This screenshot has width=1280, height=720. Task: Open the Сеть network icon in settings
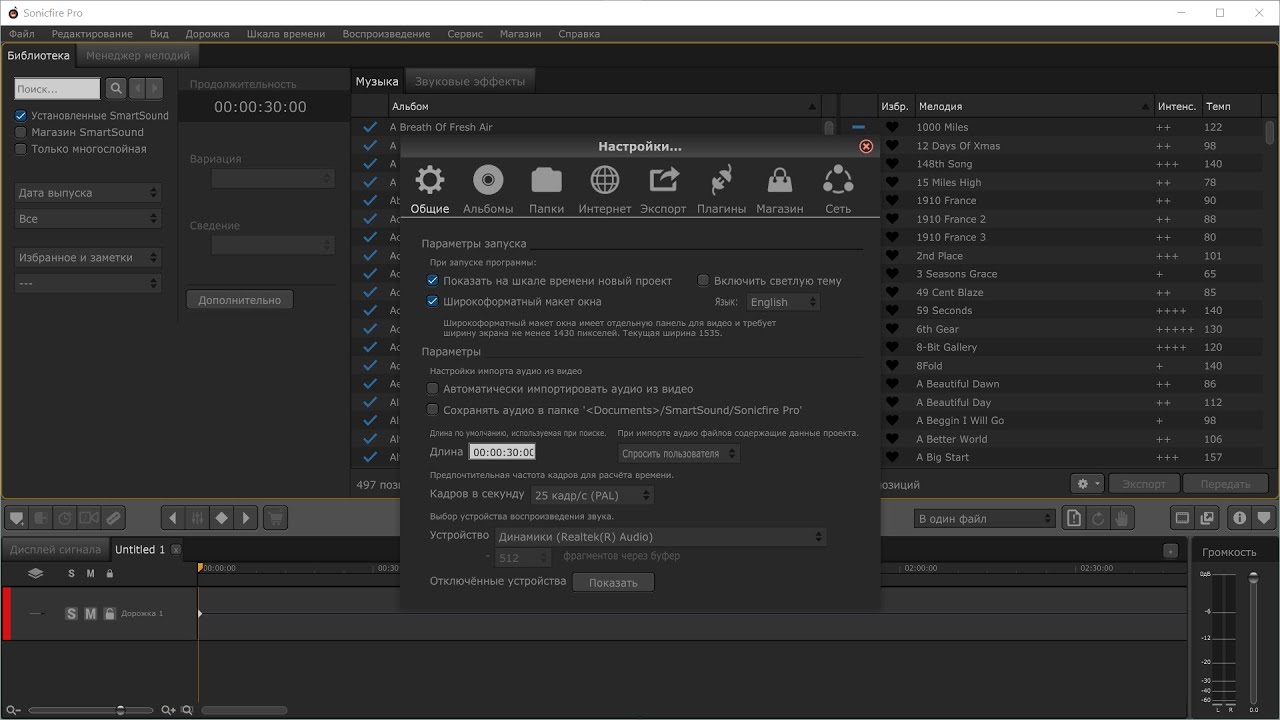(838, 180)
